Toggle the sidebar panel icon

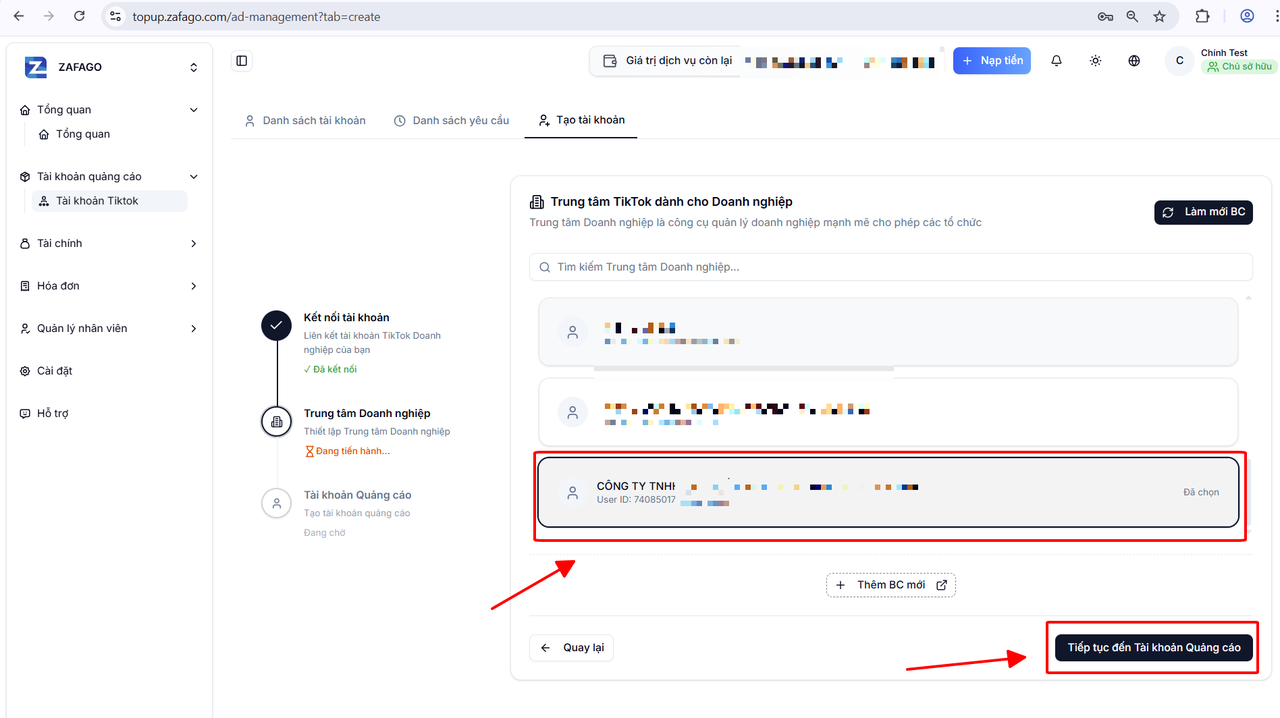click(x=242, y=61)
